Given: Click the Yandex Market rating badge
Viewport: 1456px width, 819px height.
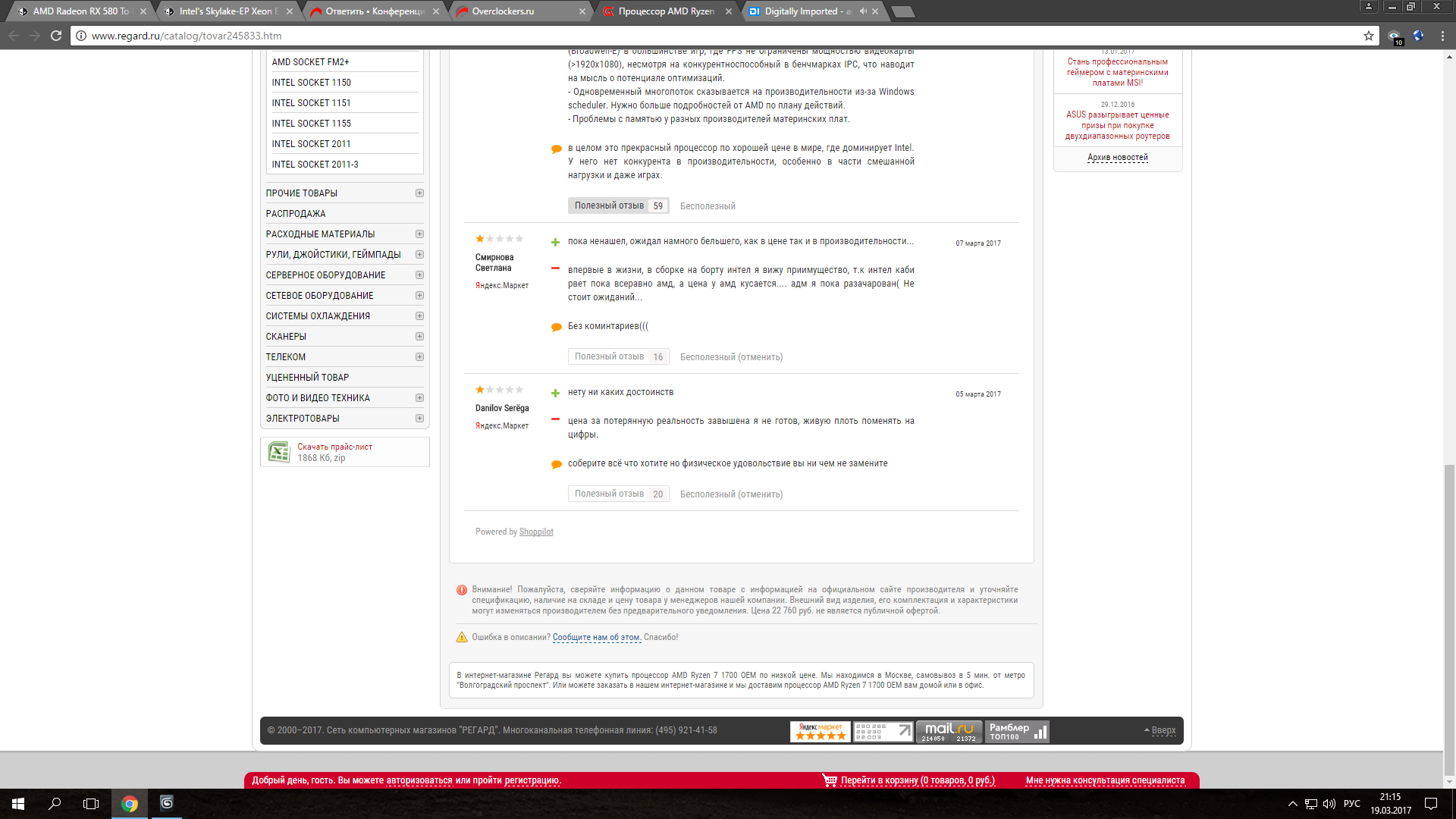Looking at the screenshot, I should [820, 731].
